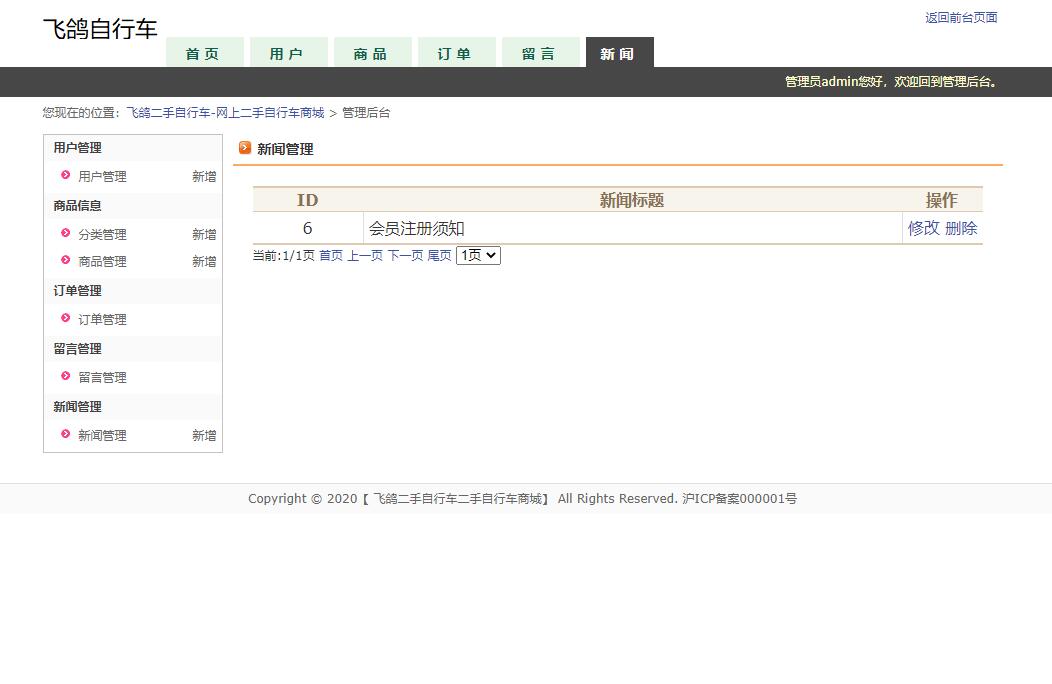Click 新增 beside 商品管理
This screenshot has width=1052, height=684.
pyautogui.click(x=204, y=261)
